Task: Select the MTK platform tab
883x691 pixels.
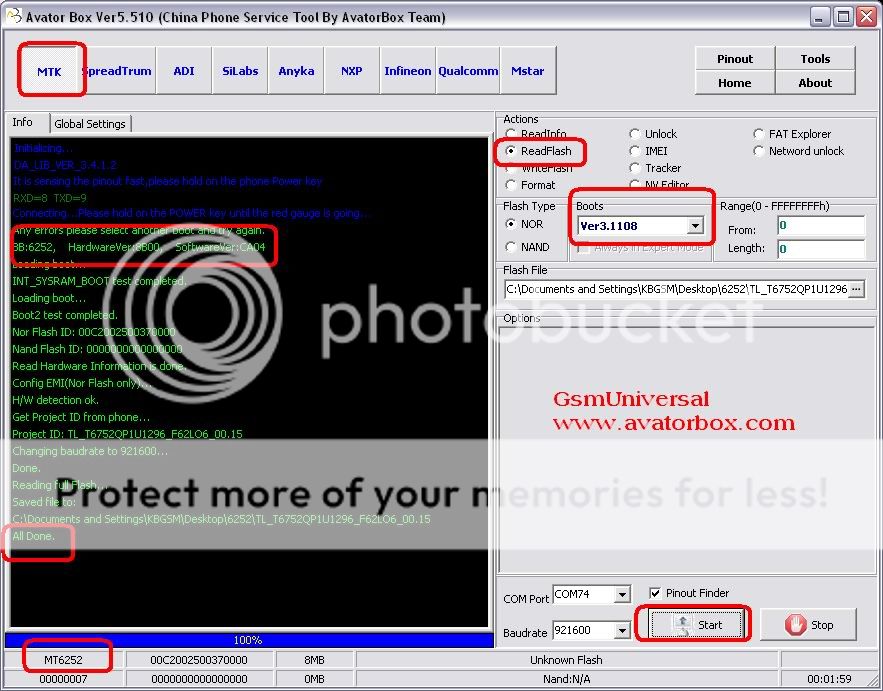Action: point(50,71)
